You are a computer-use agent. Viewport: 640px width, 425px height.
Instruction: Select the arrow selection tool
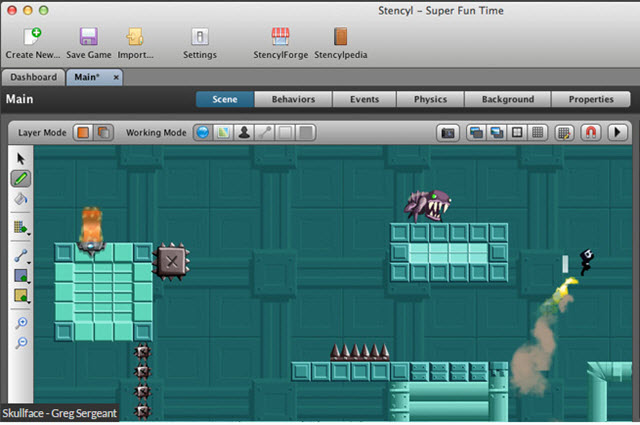coord(21,159)
